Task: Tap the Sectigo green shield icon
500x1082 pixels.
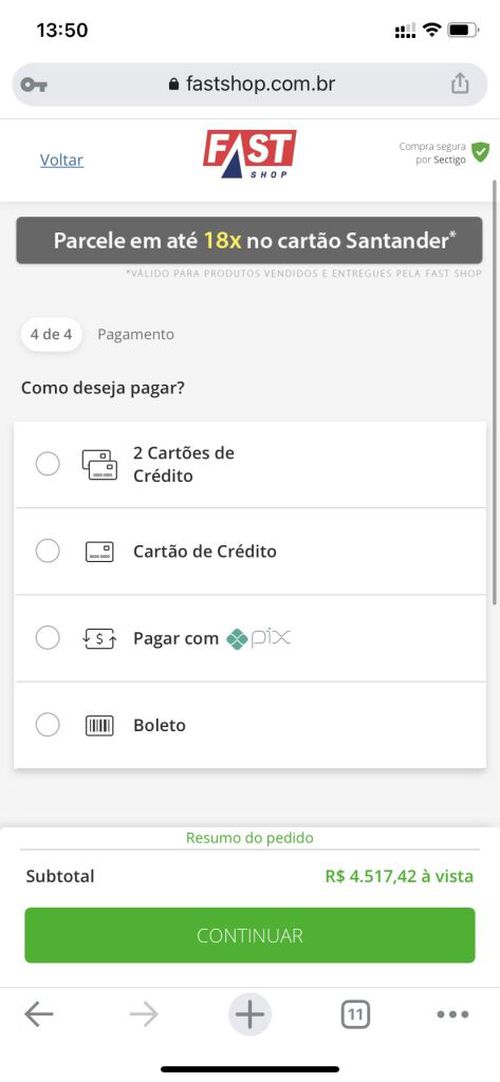Action: [x=481, y=152]
